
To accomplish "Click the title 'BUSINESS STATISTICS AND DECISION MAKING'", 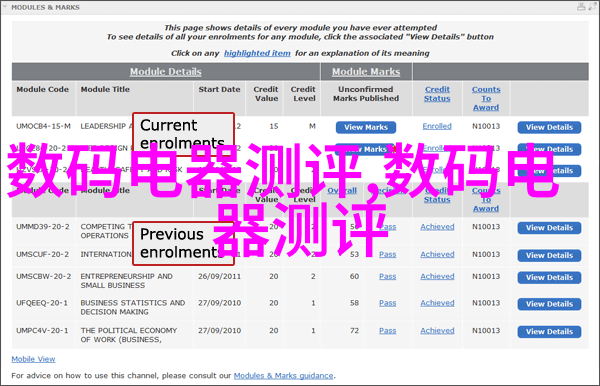I will pos(133,307).
